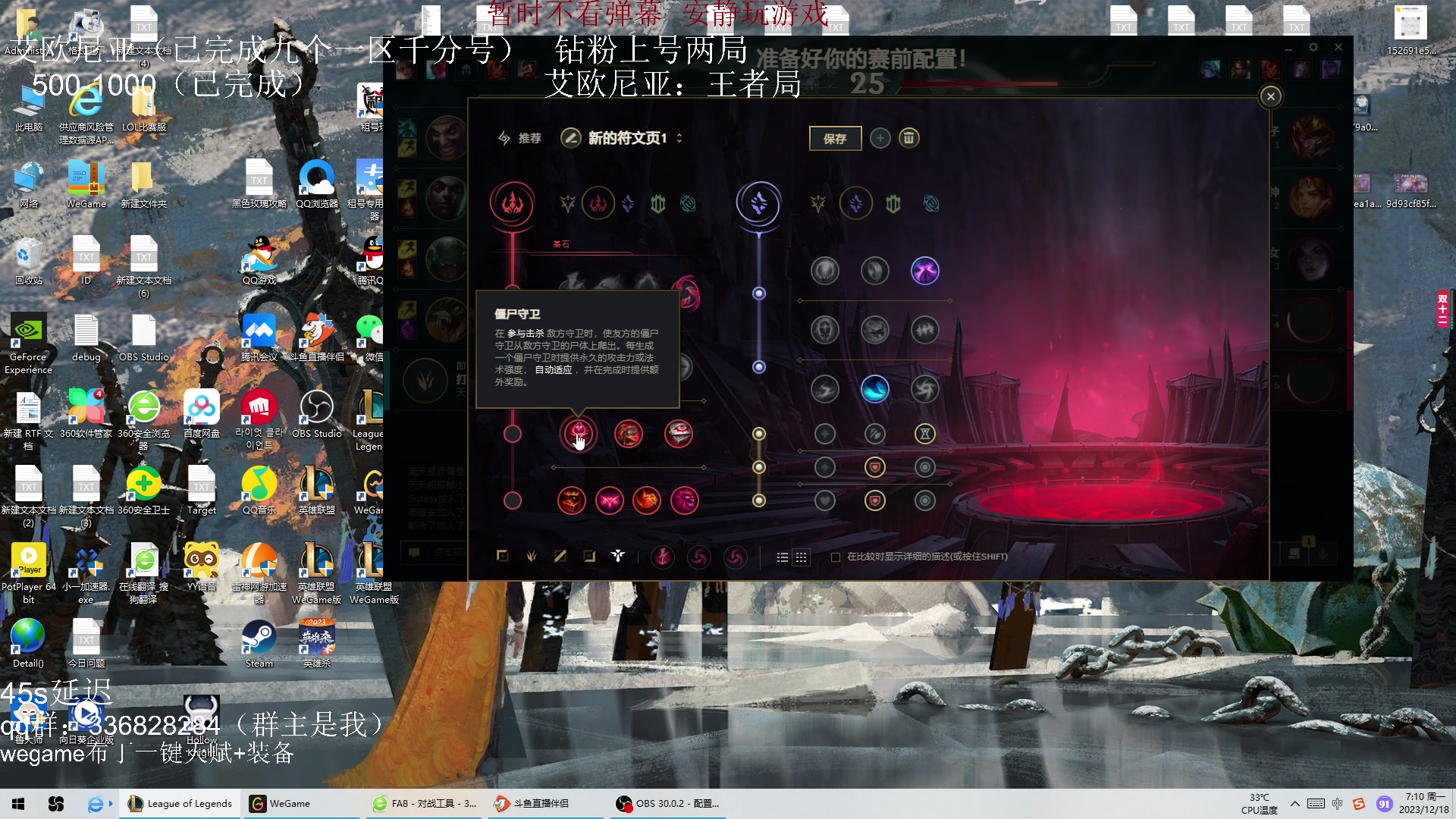
Task: Open the OBS Studio desktop shortcut
Action: point(317,414)
